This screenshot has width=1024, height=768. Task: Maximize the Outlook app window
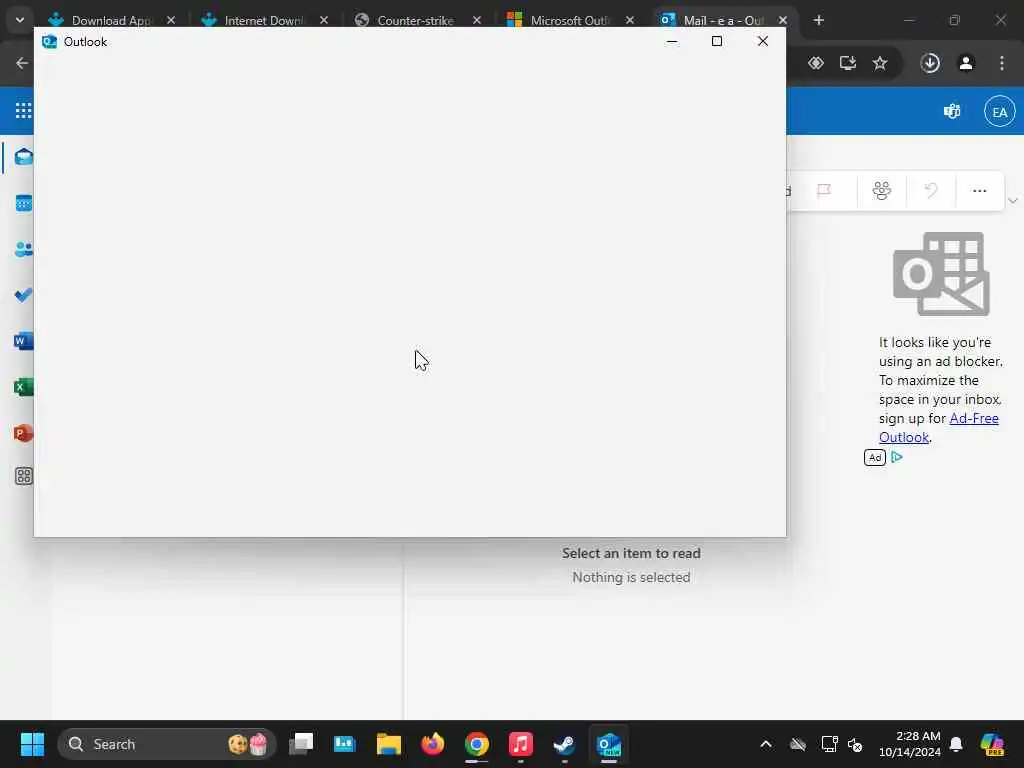(716, 41)
